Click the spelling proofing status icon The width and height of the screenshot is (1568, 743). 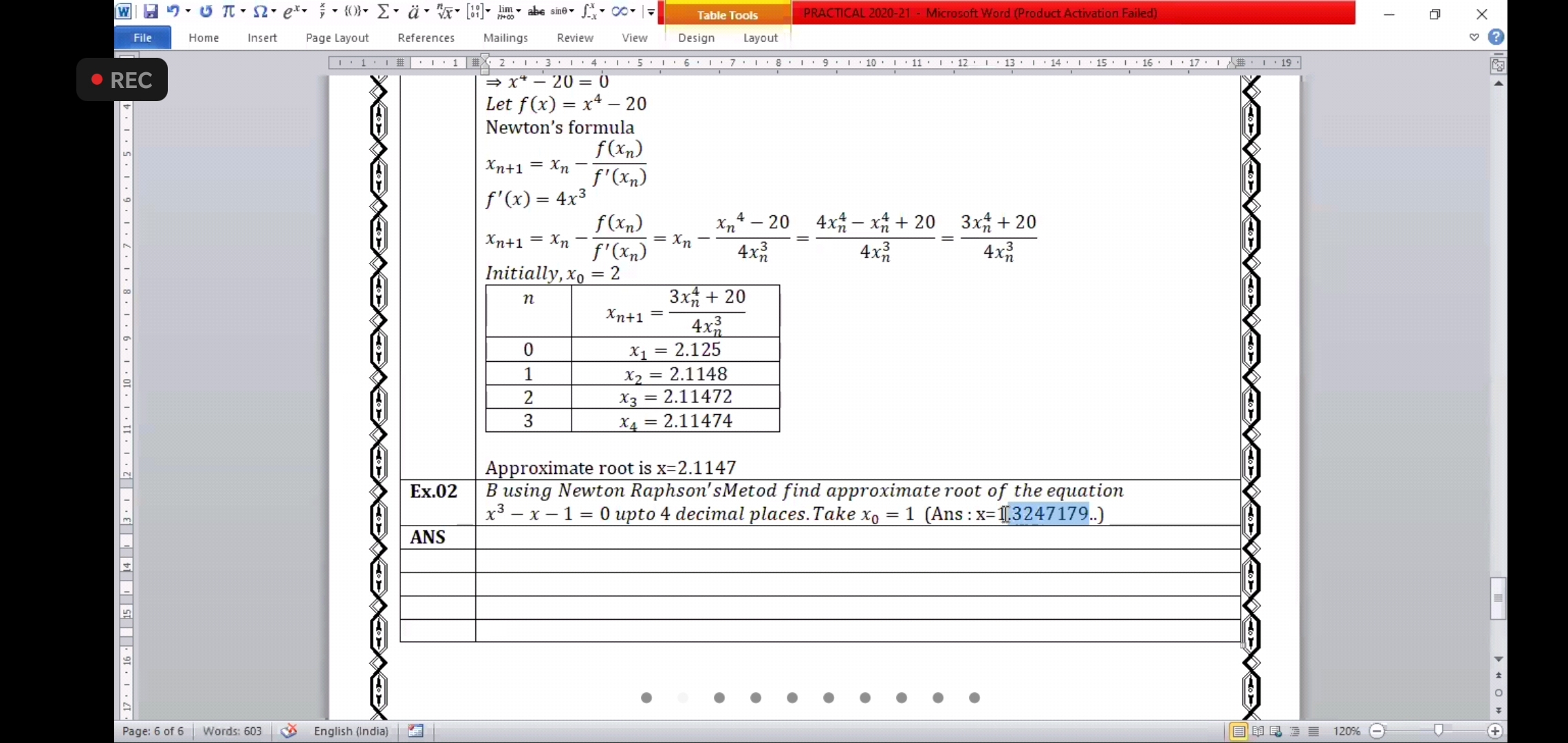(289, 731)
